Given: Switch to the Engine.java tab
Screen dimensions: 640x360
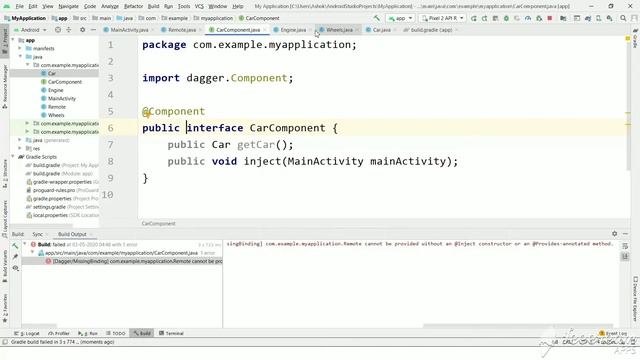Looking at the screenshot, I should pyautogui.click(x=293, y=30).
